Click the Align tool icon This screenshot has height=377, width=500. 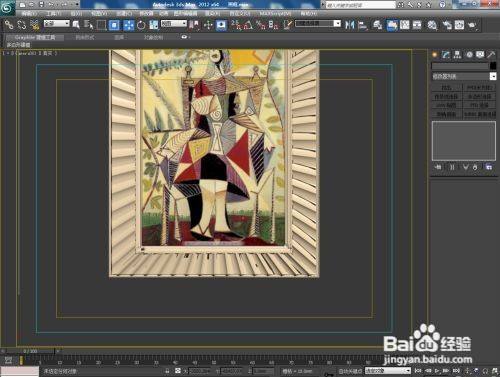(362, 25)
